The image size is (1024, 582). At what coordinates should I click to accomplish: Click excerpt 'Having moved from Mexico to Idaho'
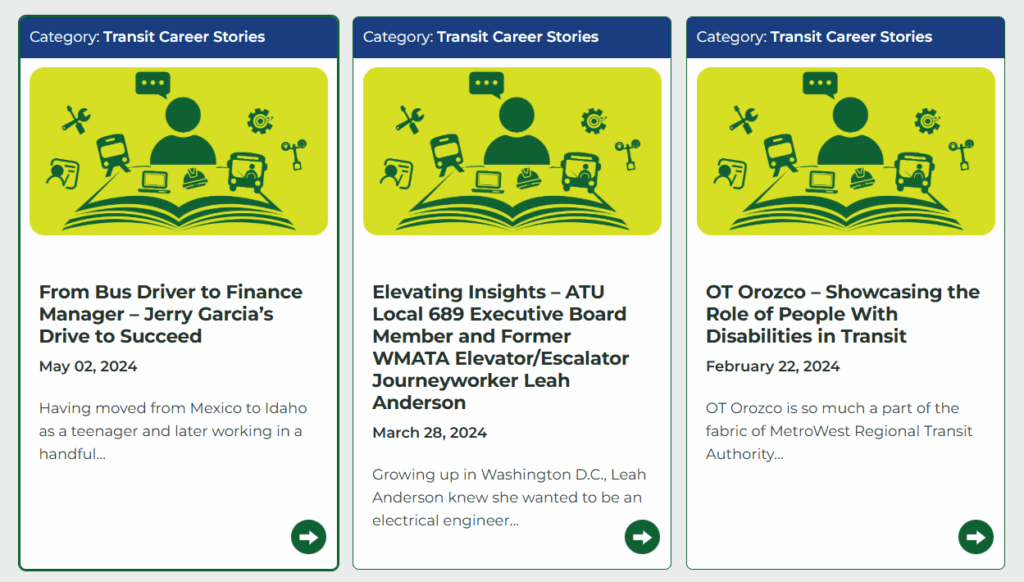pos(173,431)
